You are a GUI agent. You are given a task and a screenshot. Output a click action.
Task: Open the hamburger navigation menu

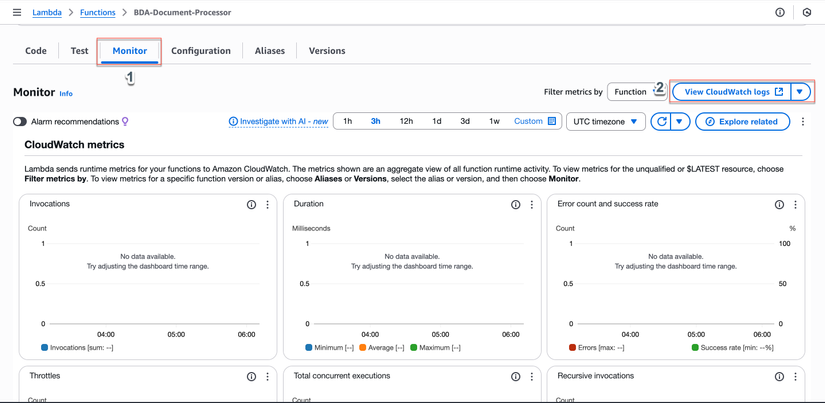click(x=17, y=13)
